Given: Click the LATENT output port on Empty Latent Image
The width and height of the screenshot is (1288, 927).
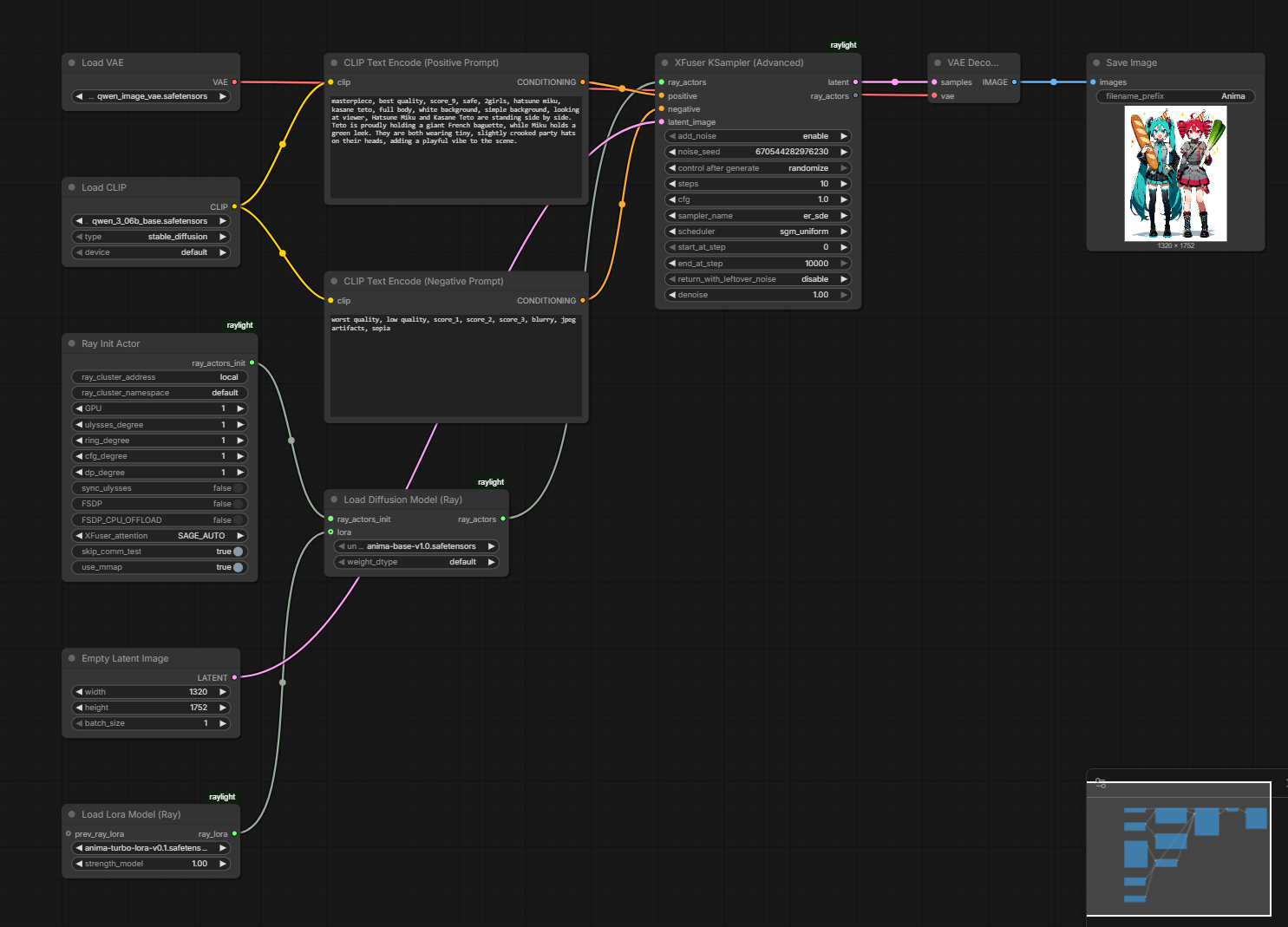Looking at the screenshot, I should (x=234, y=677).
